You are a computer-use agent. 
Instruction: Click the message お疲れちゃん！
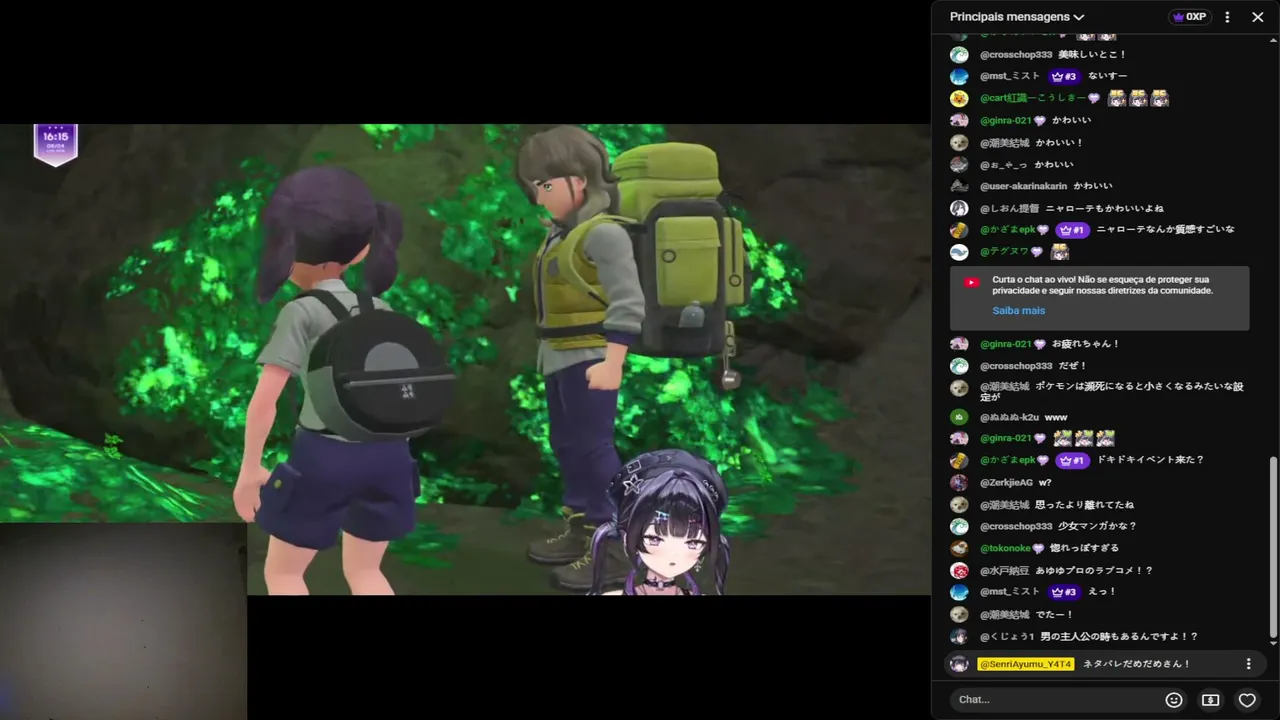point(1086,344)
